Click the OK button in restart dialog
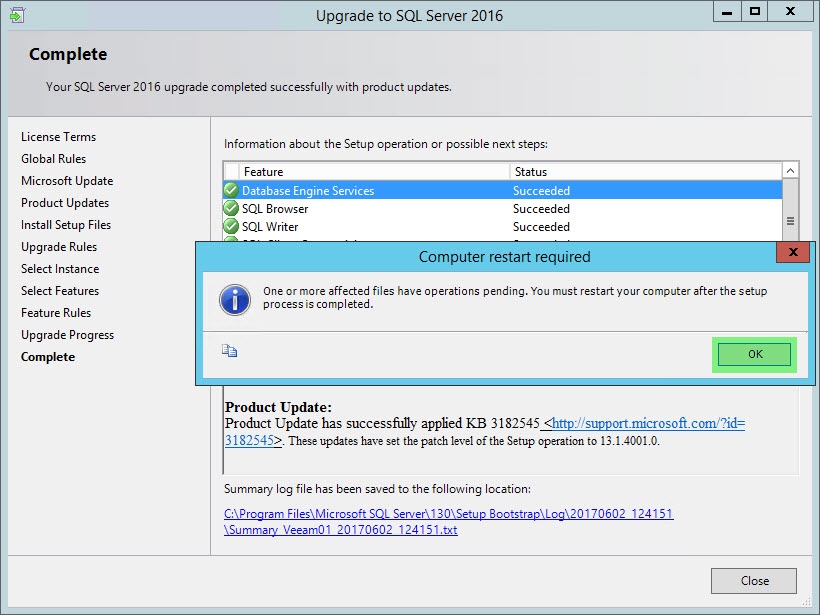The height and width of the screenshot is (615, 820). [754, 355]
